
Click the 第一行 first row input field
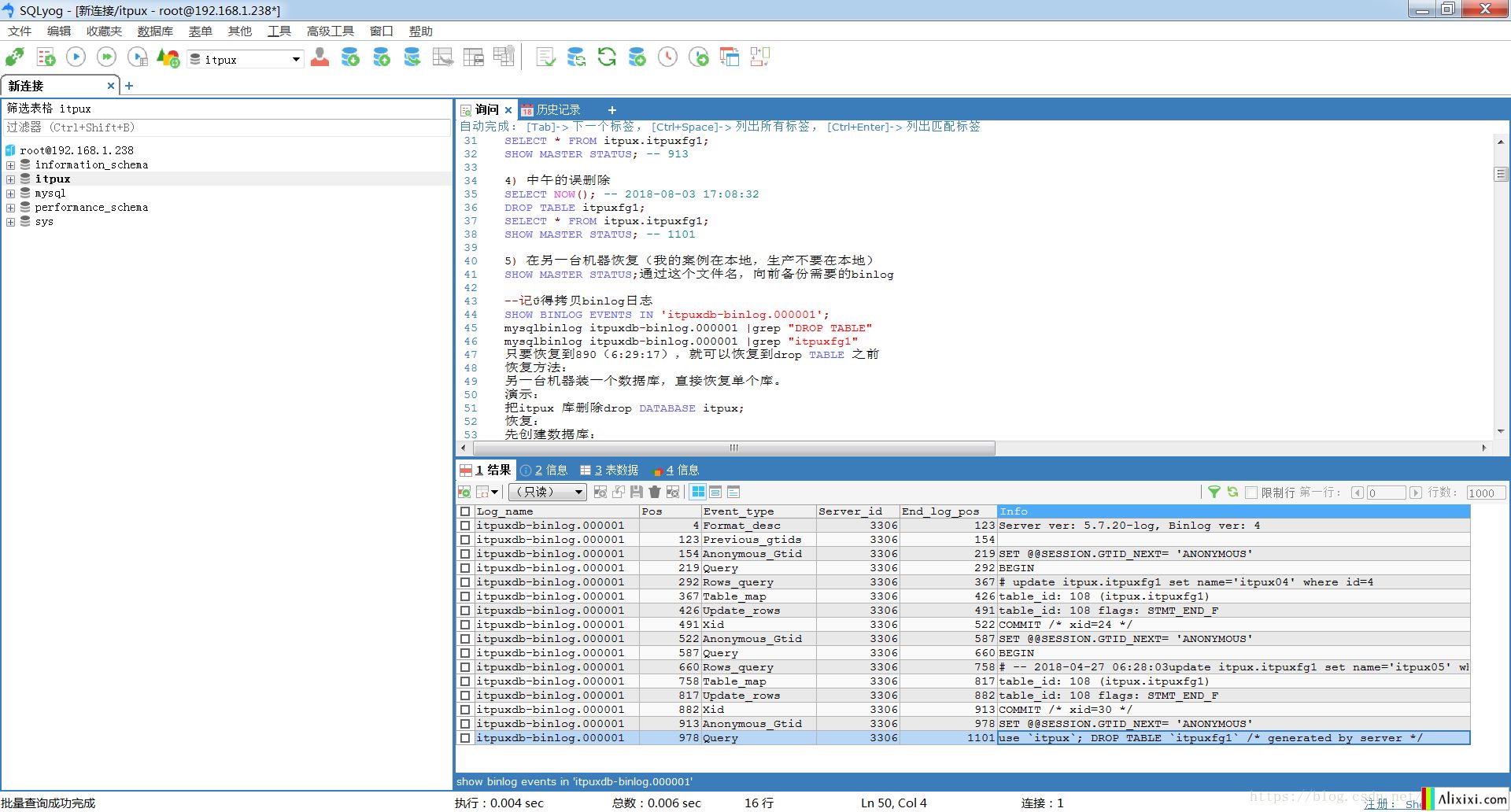coord(1386,493)
